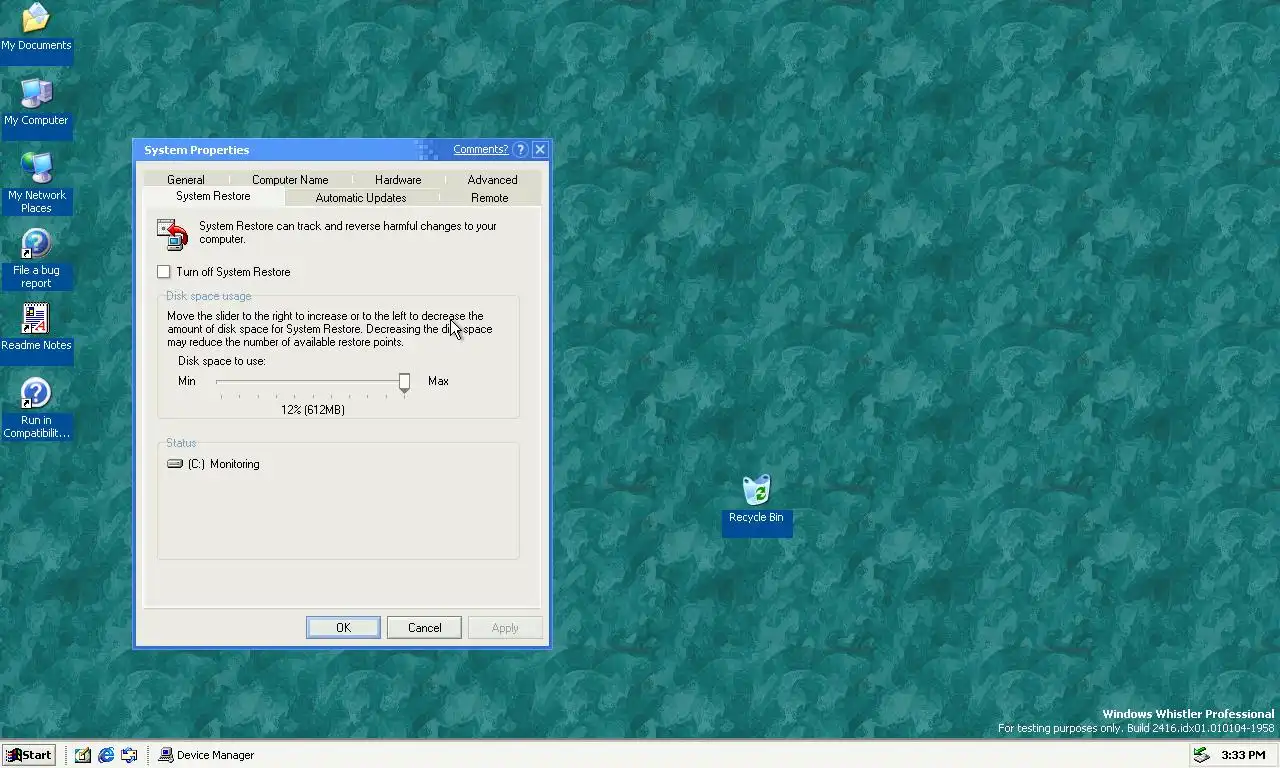This screenshot has height=768, width=1280.
Task: Click the System Restore icon in dialog
Action: [x=173, y=235]
